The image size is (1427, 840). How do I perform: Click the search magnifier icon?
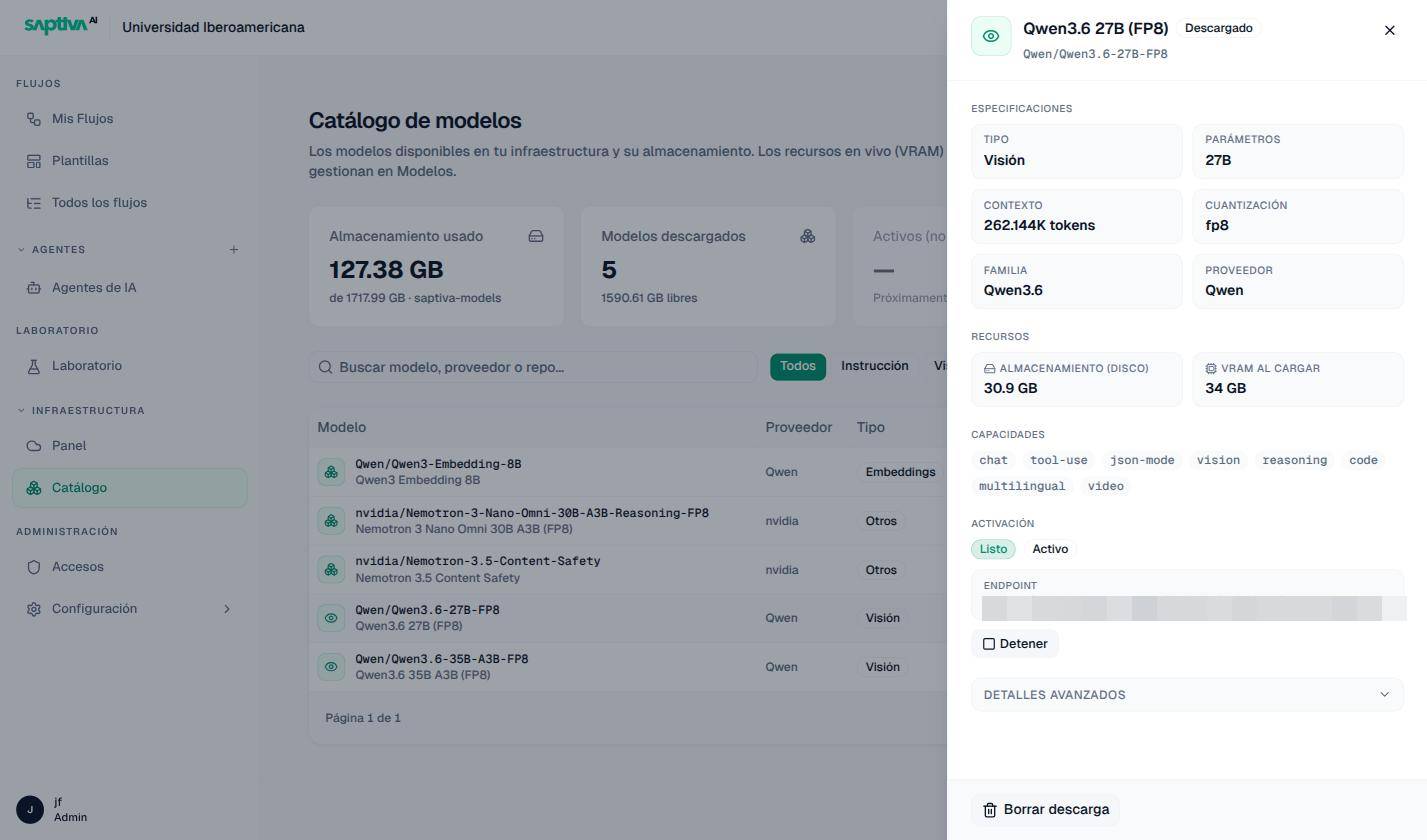coord(325,367)
